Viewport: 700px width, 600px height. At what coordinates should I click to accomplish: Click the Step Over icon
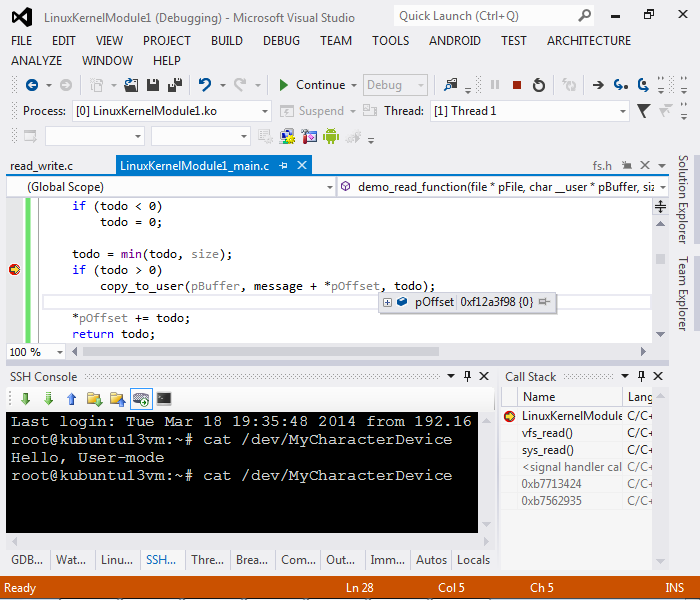point(643,85)
